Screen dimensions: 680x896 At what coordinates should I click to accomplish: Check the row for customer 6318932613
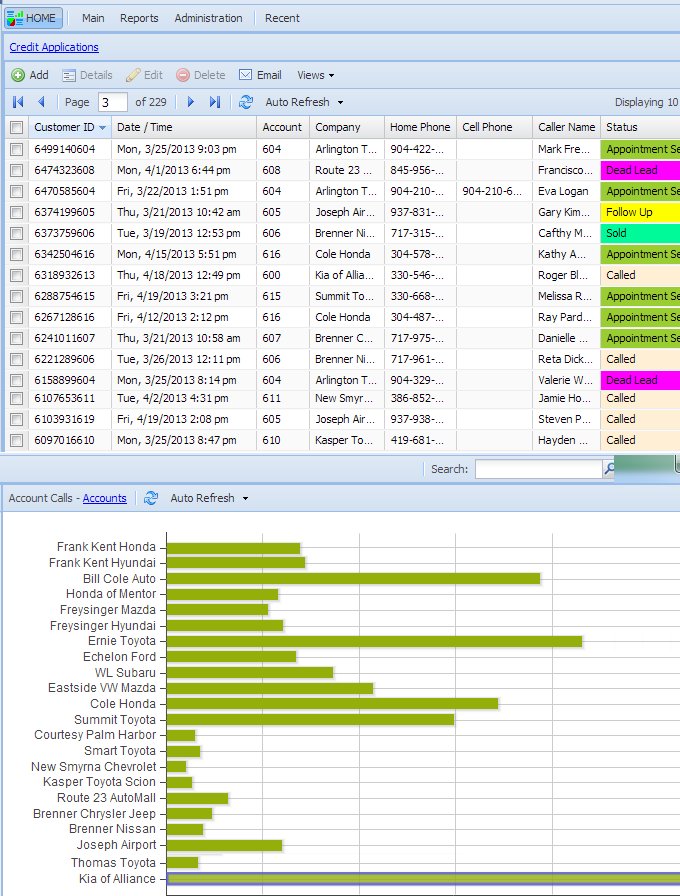pos(17,276)
